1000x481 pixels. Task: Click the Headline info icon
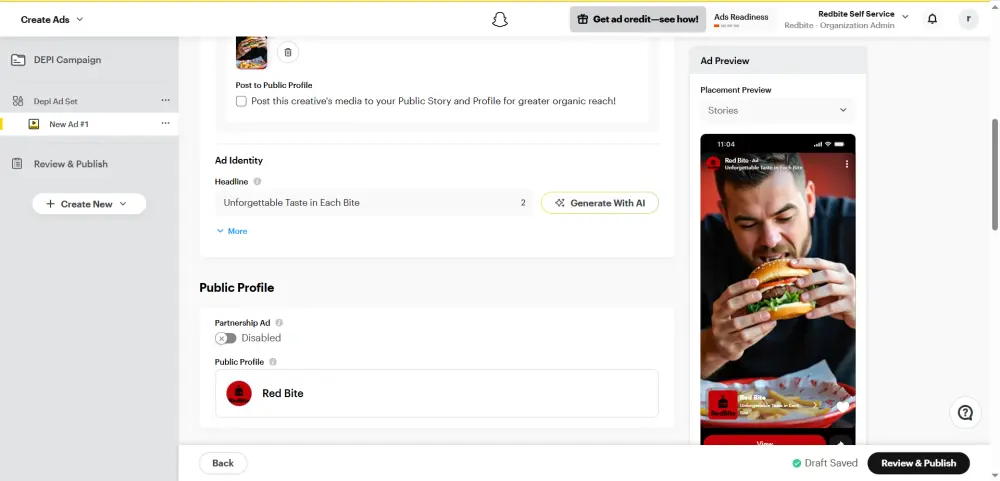click(257, 182)
